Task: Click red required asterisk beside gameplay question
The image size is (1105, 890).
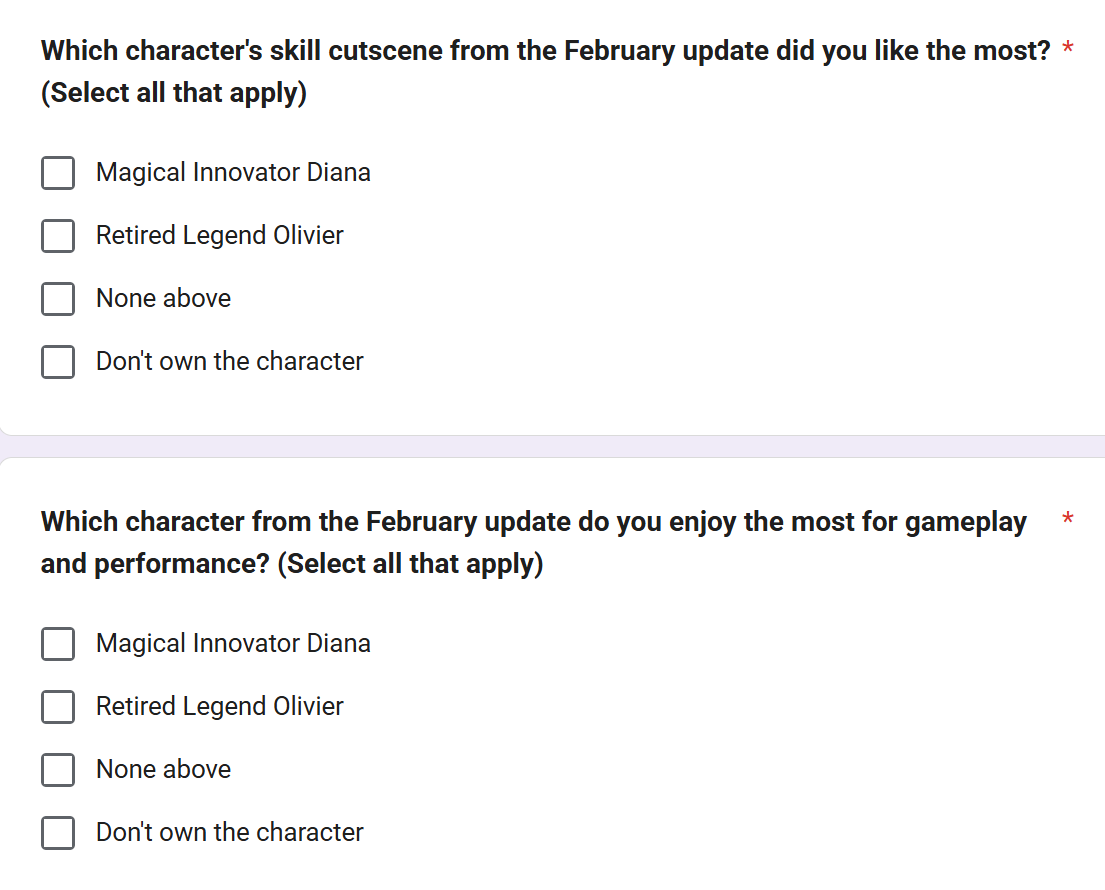Action: coord(1068,519)
